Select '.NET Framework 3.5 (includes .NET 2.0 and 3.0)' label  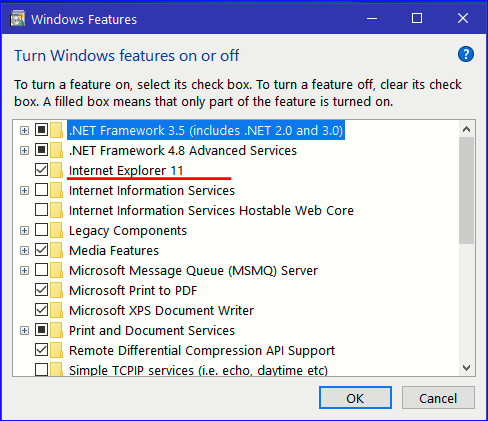pos(206,130)
